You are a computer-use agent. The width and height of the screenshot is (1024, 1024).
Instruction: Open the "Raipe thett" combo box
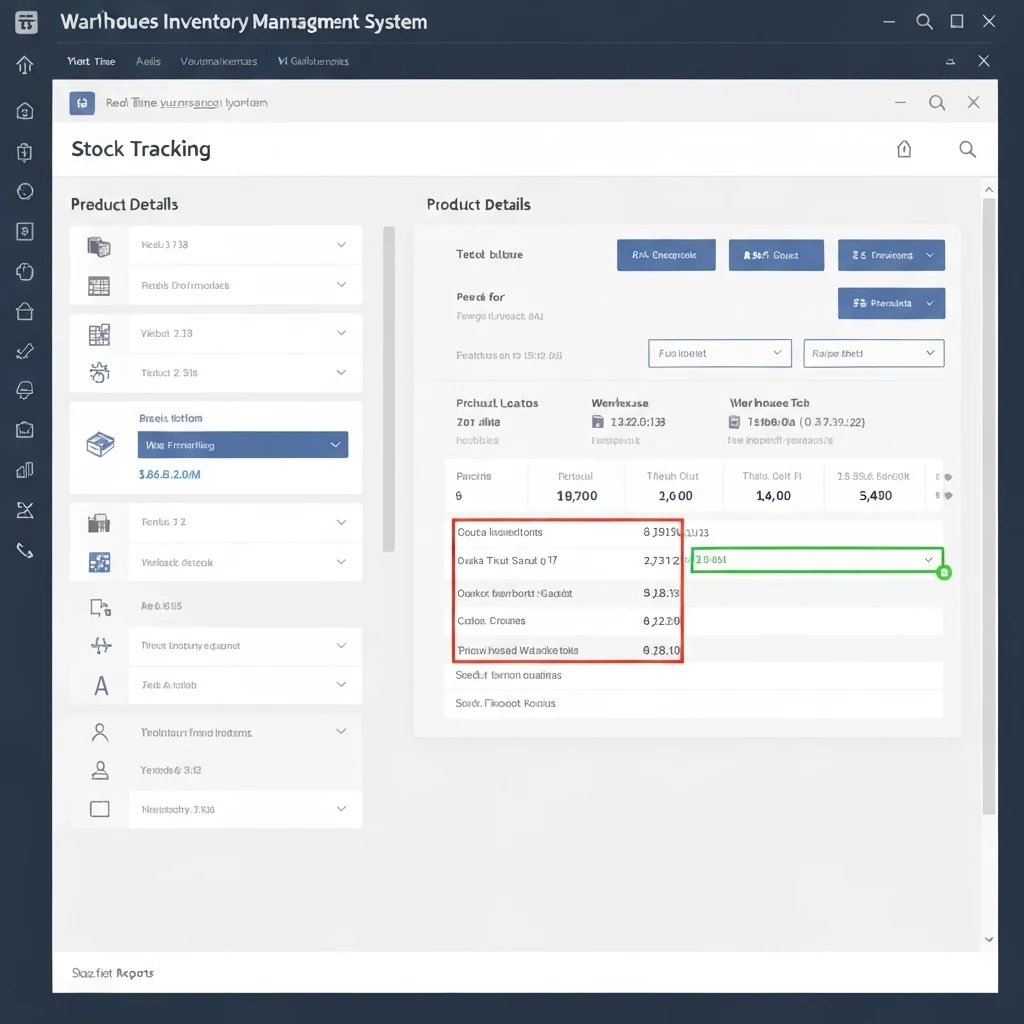(874, 353)
